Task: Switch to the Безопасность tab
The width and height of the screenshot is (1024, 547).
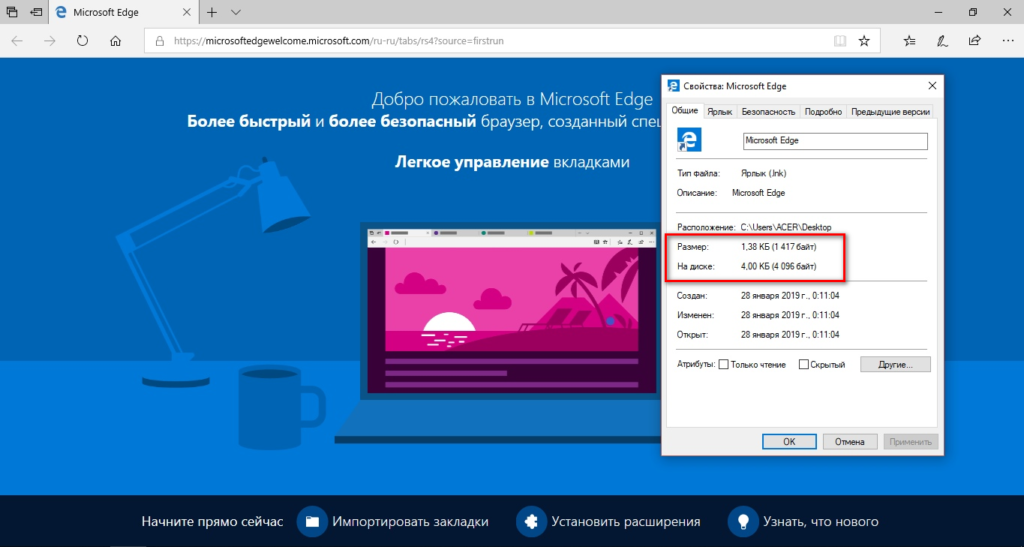Action: pos(768,112)
